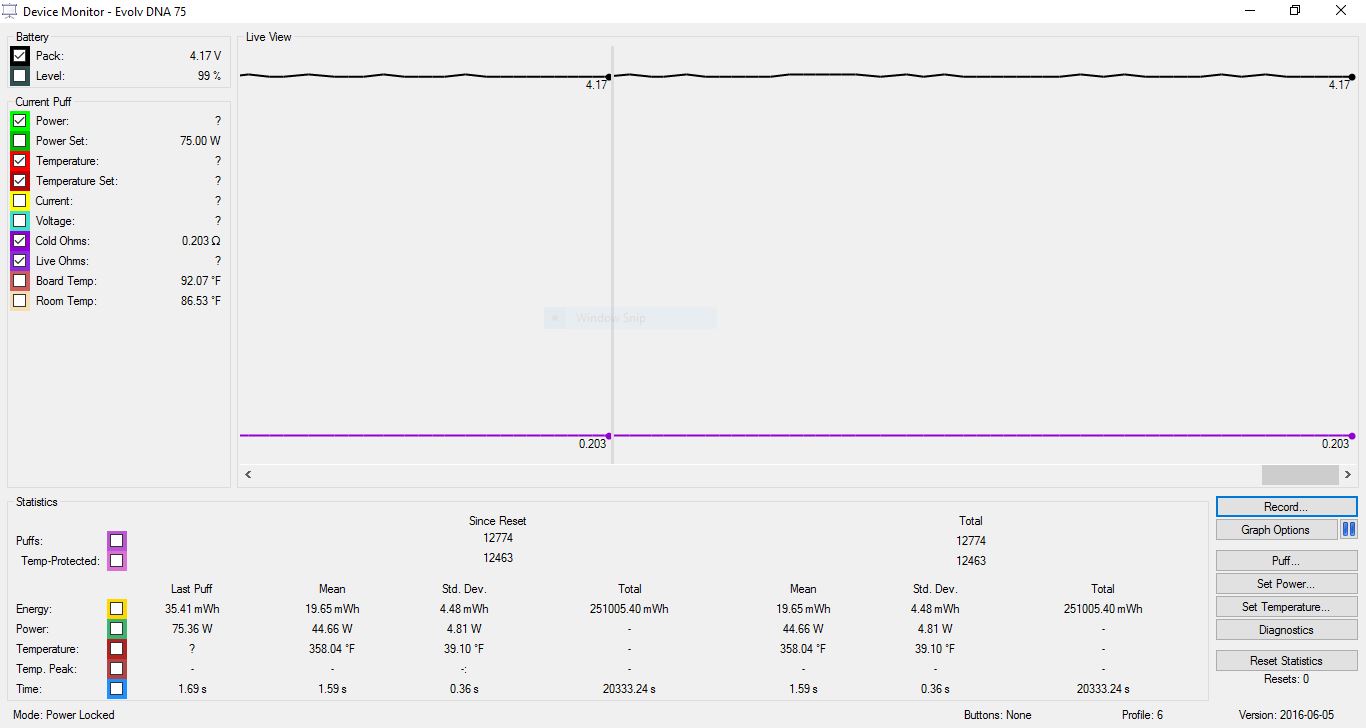Open the Record dialog
Viewport: 1366px width, 728px height.
[x=1286, y=507]
